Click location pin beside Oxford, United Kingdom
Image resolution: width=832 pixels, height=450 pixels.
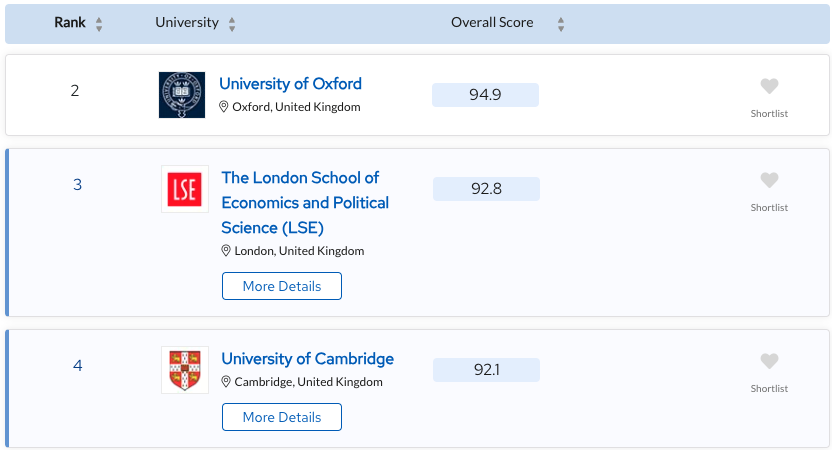point(224,107)
